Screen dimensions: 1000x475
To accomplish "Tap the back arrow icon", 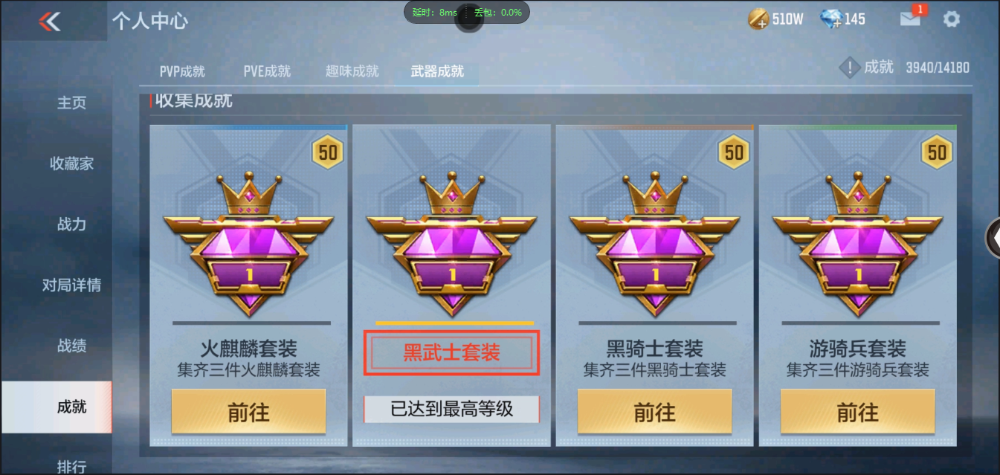I will [x=49, y=22].
